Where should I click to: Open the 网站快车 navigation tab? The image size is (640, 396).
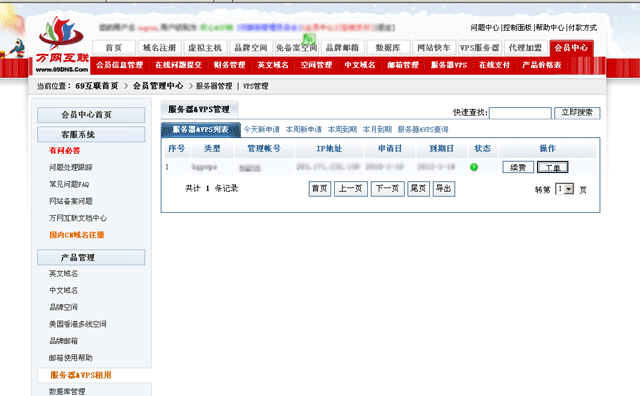[x=433, y=48]
